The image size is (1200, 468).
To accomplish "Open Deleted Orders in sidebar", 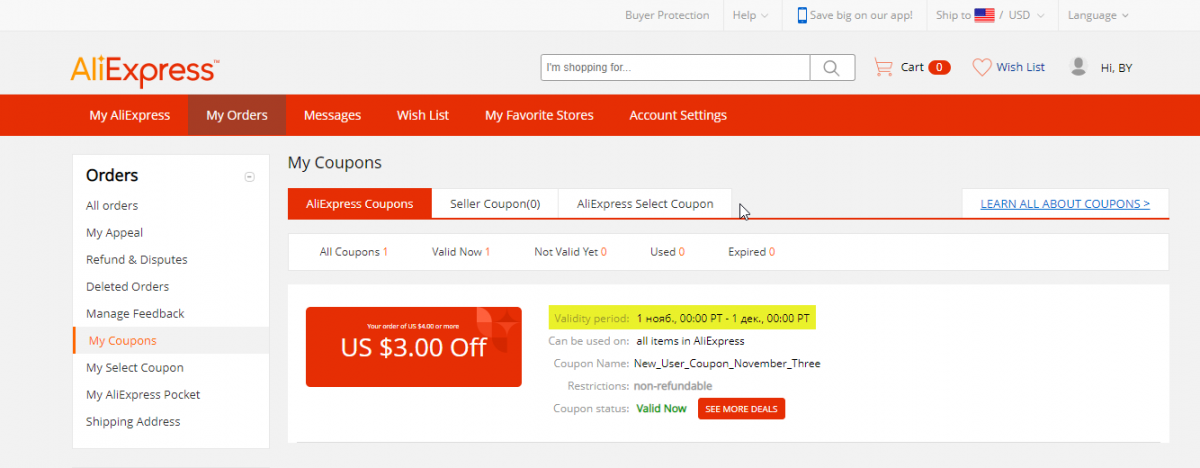I will click(x=127, y=286).
